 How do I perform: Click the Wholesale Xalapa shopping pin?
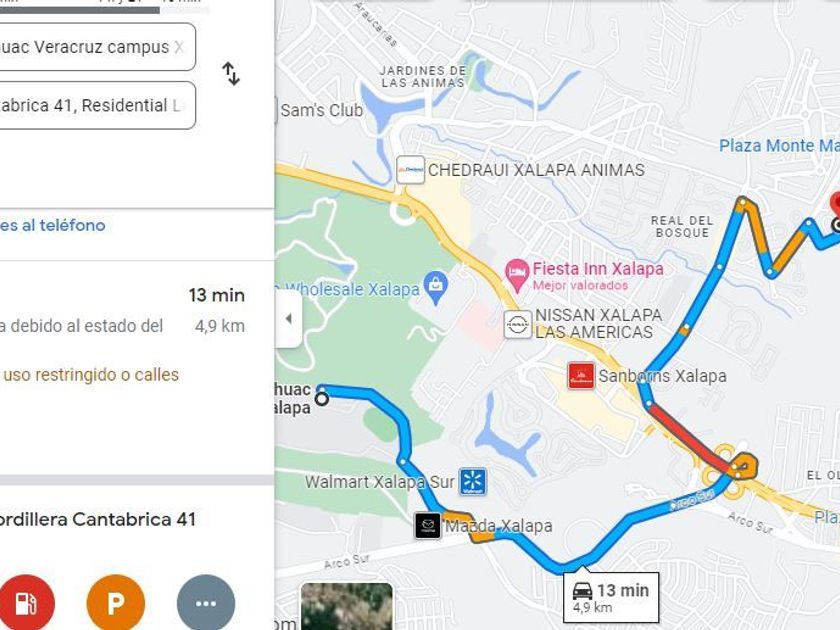point(436,288)
